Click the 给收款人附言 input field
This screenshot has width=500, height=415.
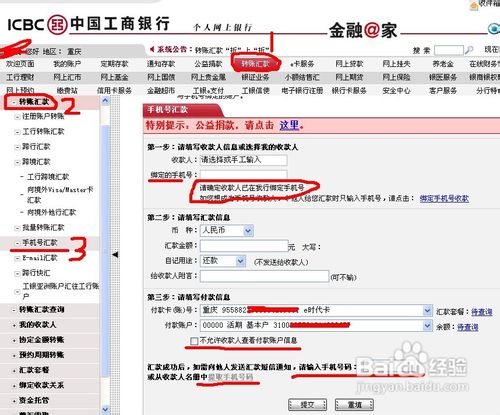coord(264,276)
